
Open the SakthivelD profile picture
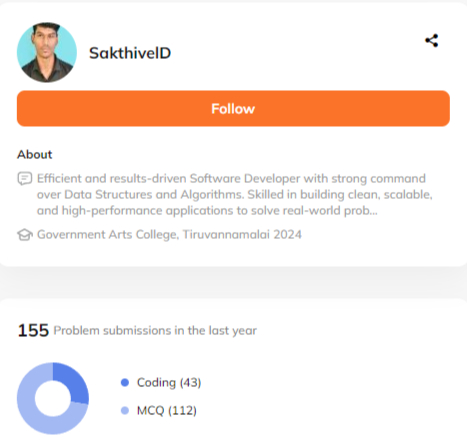(x=47, y=52)
